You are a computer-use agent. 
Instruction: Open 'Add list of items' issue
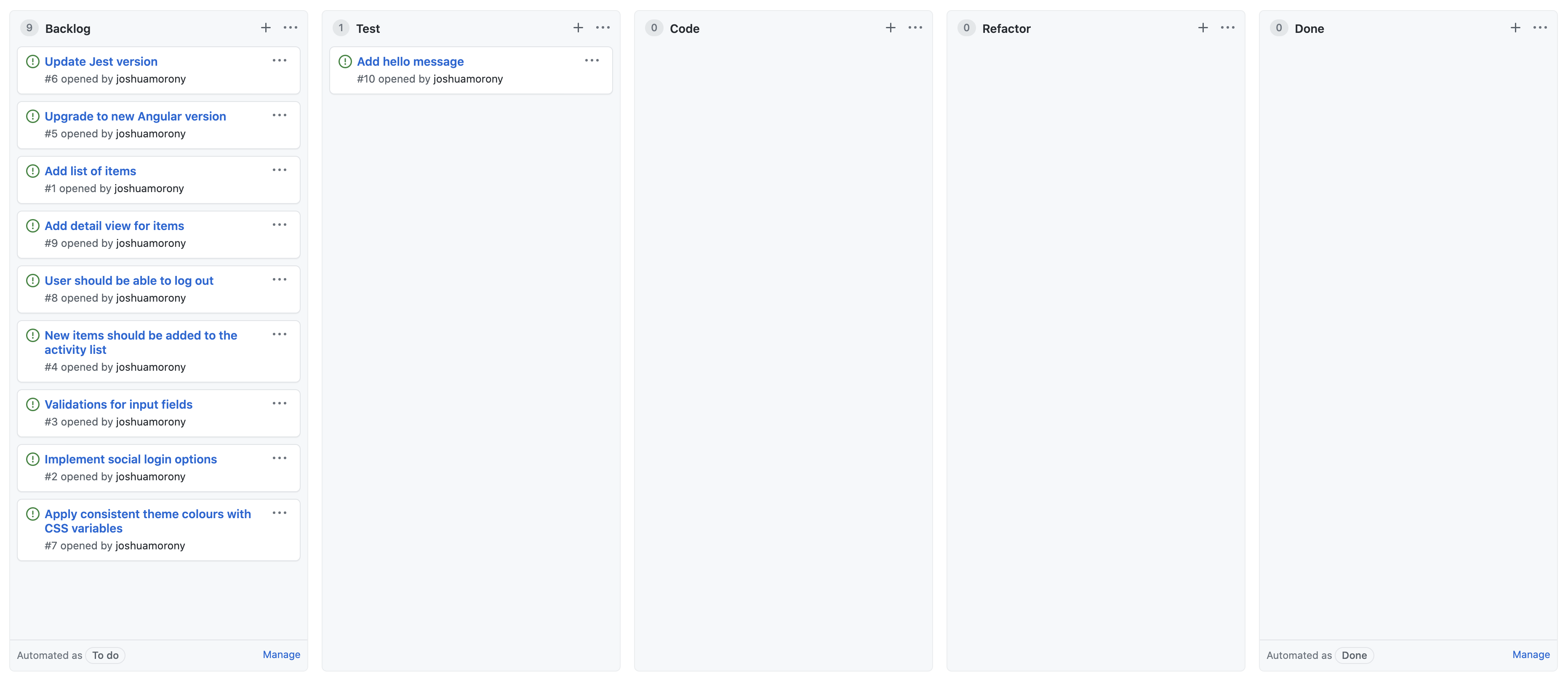[90, 171]
